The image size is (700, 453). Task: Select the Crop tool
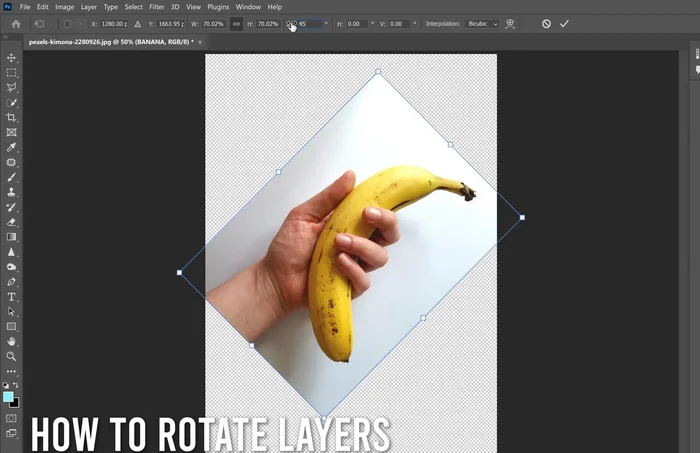[x=12, y=118]
